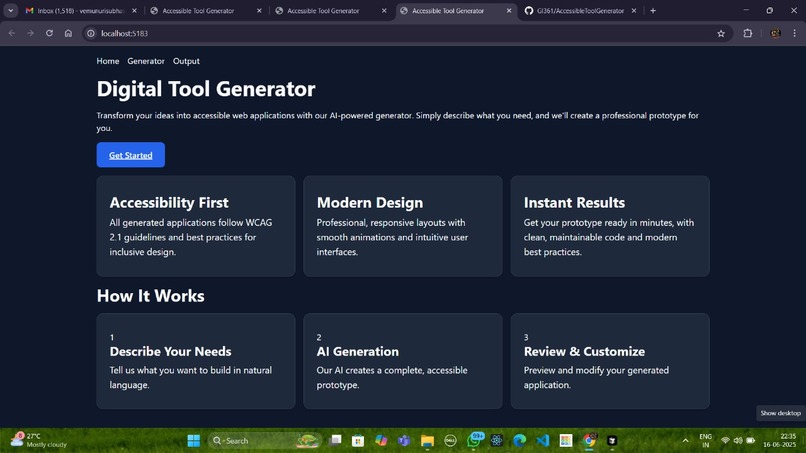The image size is (806, 453).
Task: Open Visual Studio Code from the taskbar
Action: pos(543,441)
